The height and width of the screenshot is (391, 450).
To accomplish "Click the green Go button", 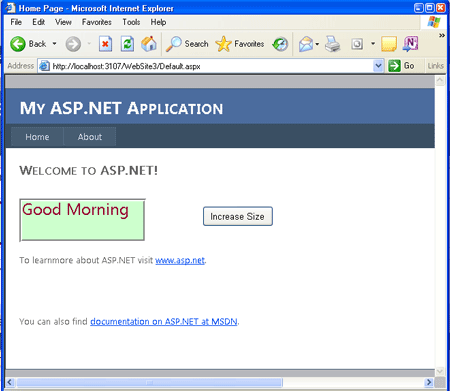I will click(401, 66).
